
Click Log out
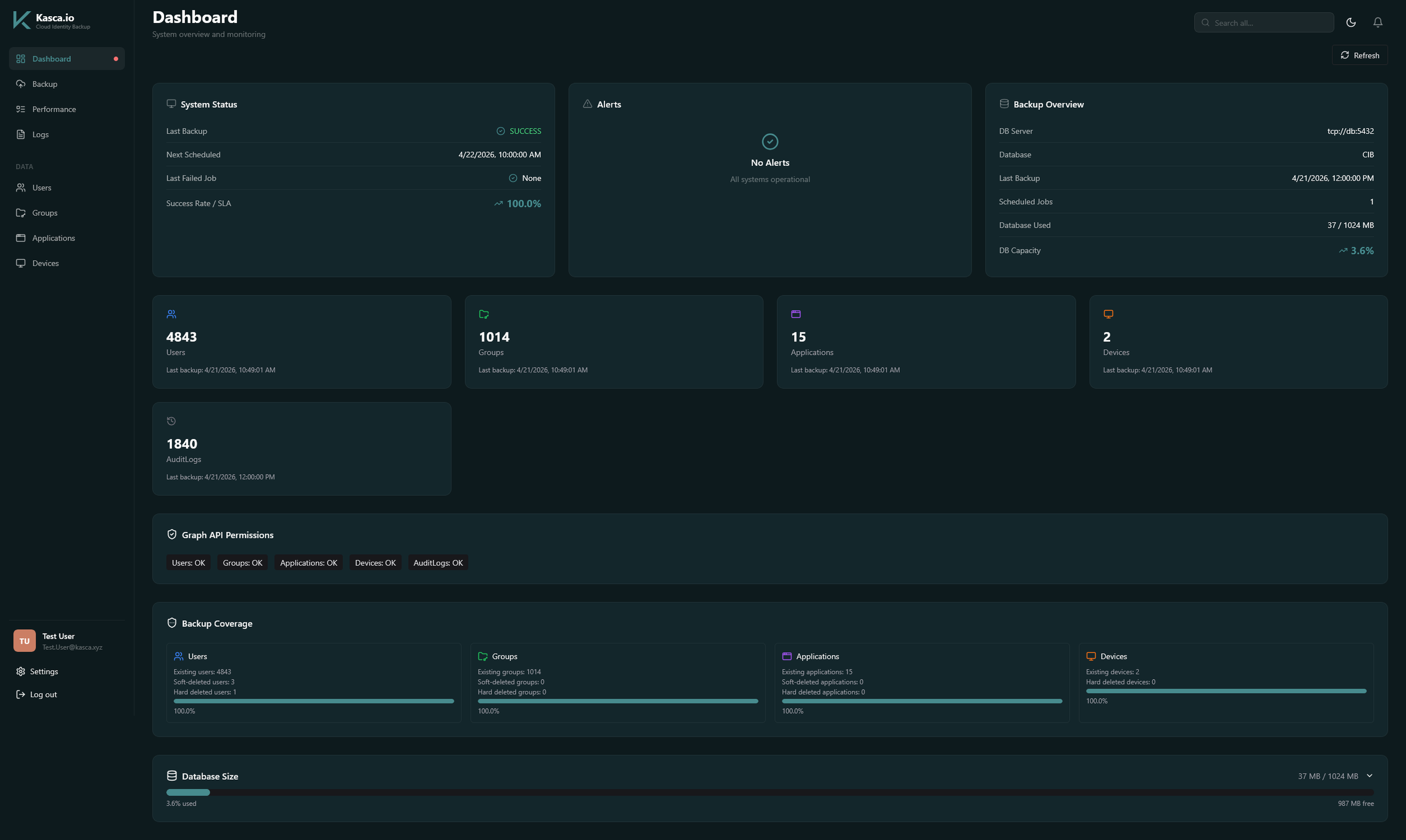(37, 694)
